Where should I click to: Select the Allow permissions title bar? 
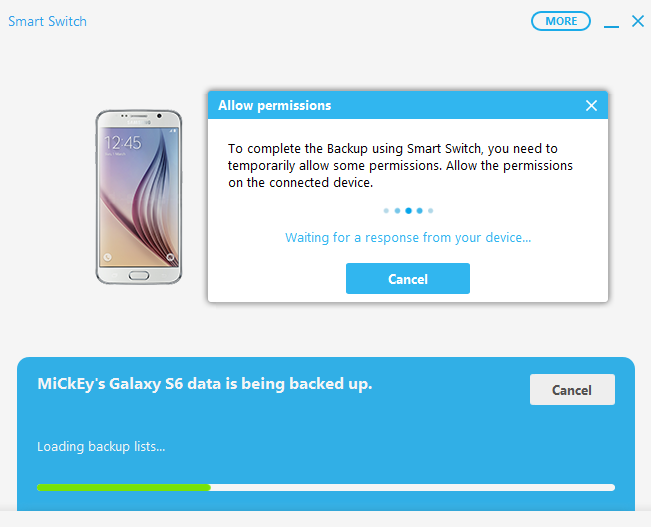coord(408,105)
